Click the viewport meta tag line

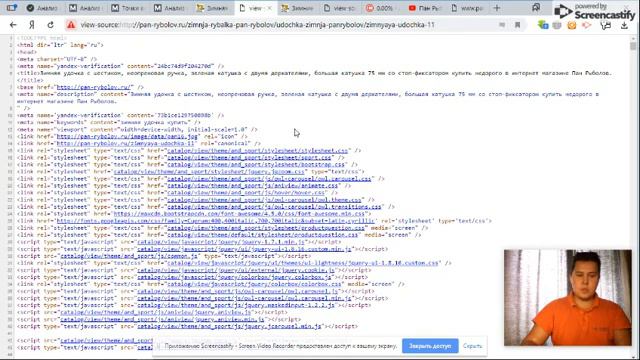[x=137, y=129]
